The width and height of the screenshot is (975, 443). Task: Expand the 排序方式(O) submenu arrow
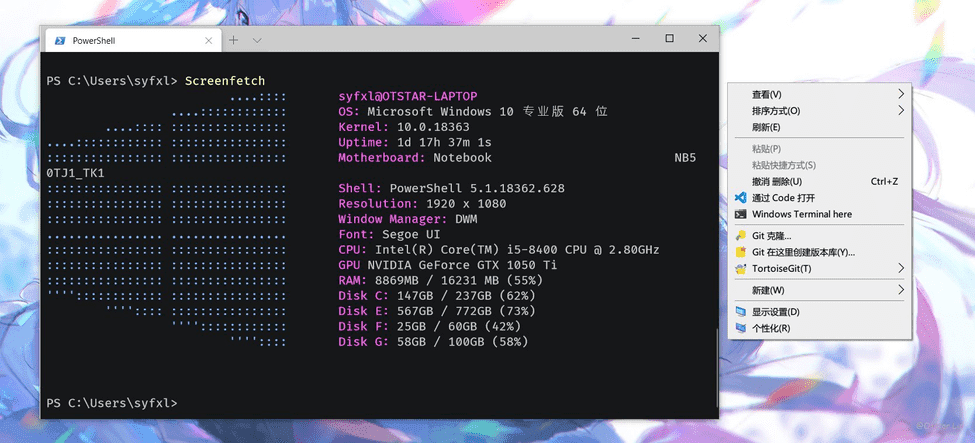[x=901, y=111]
